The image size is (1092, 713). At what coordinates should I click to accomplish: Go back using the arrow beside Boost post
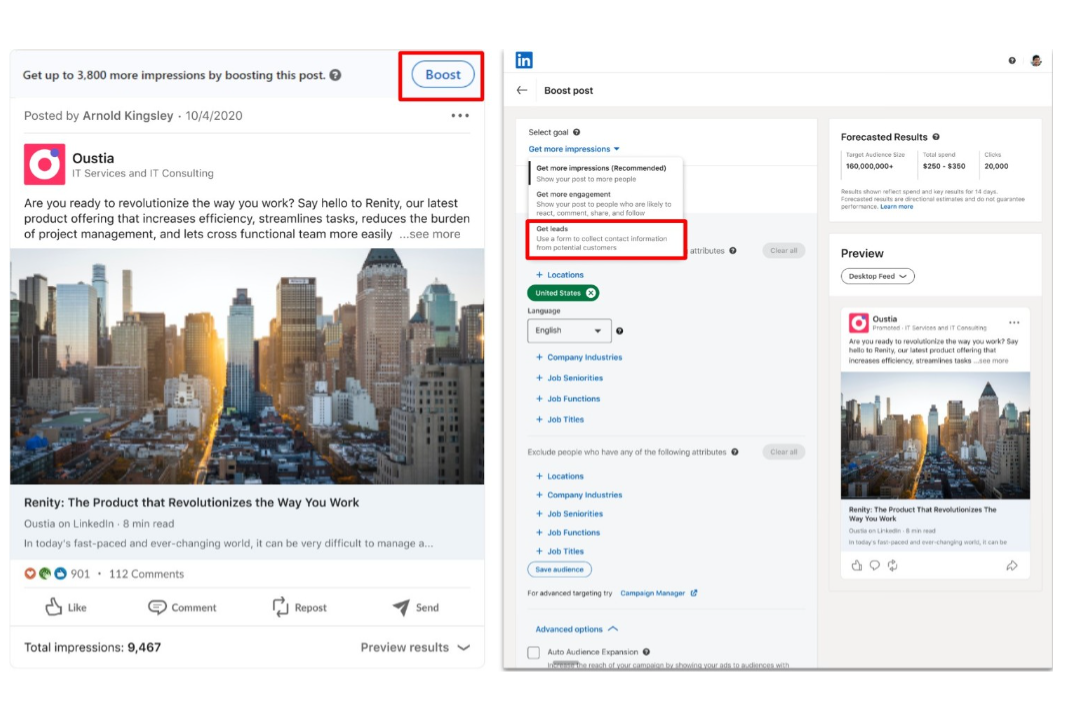522,91
